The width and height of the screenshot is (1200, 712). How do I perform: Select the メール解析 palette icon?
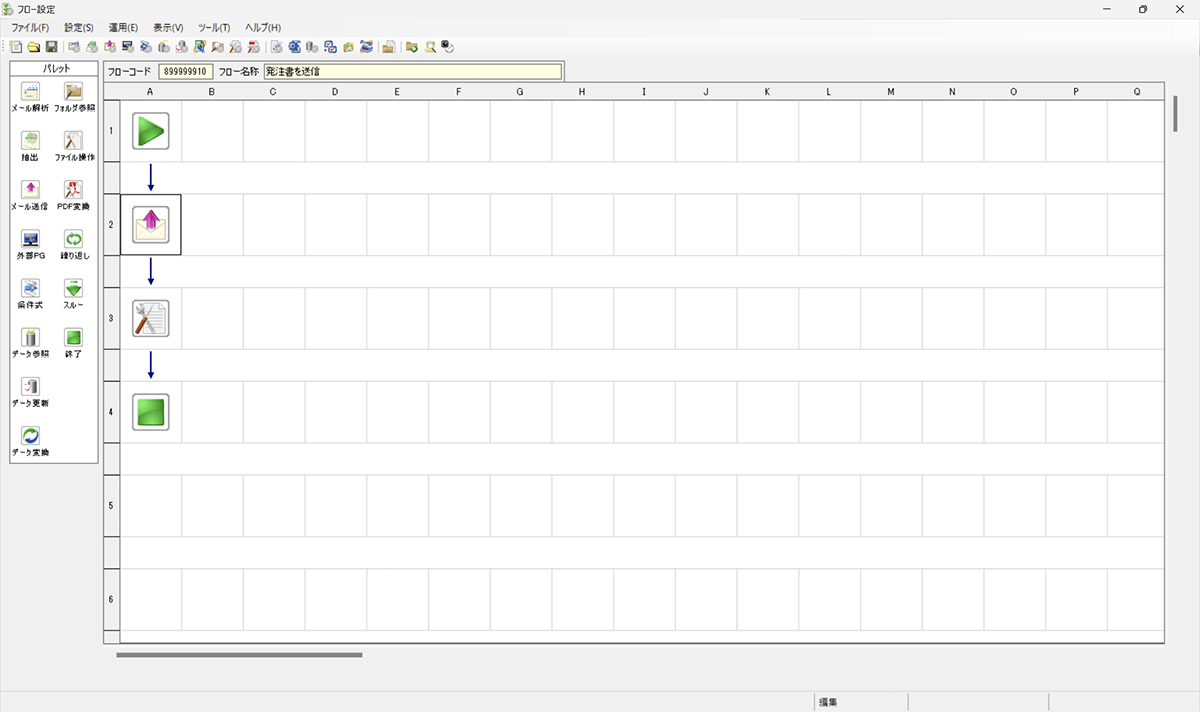pos(30,91)
